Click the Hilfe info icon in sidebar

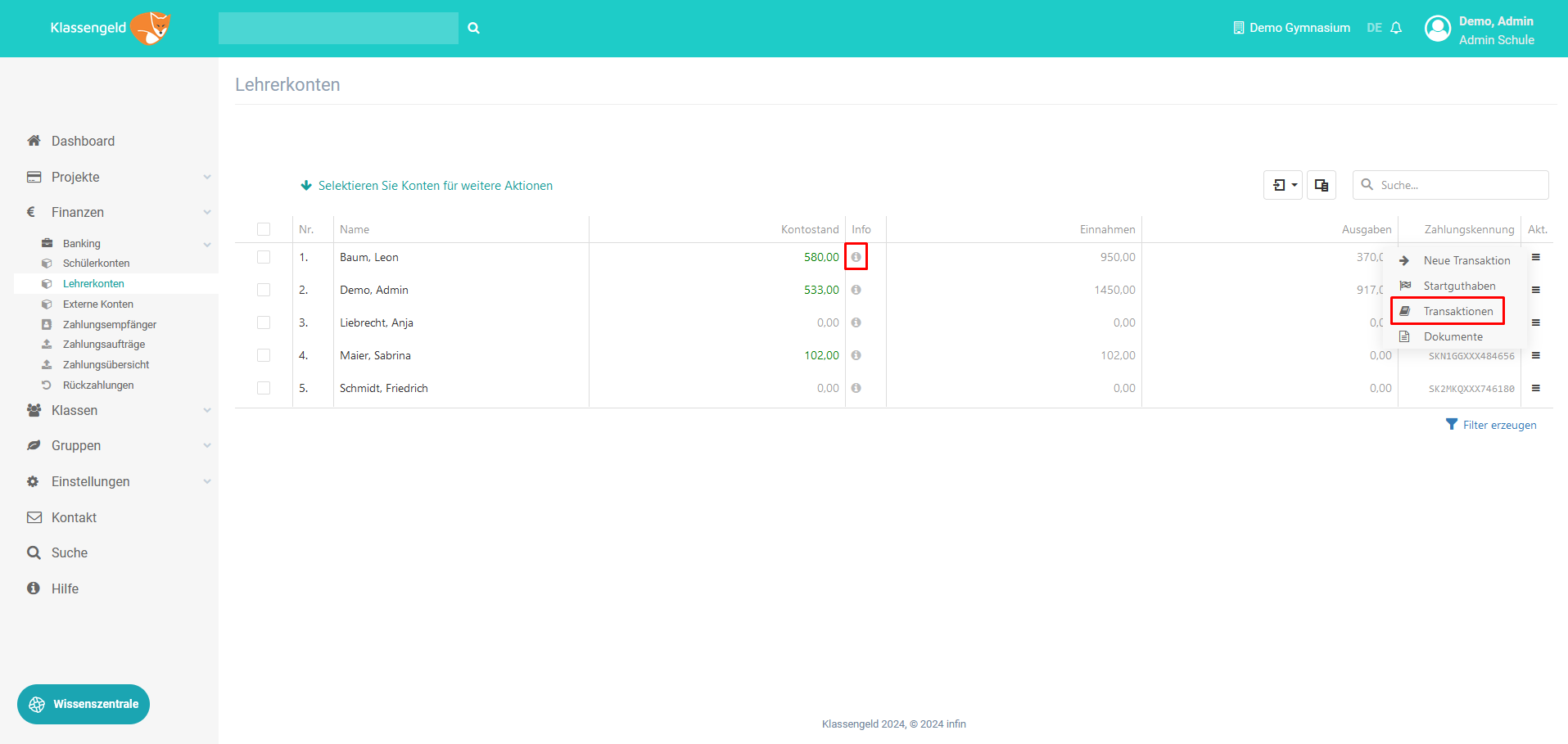(x=34, y=588)
